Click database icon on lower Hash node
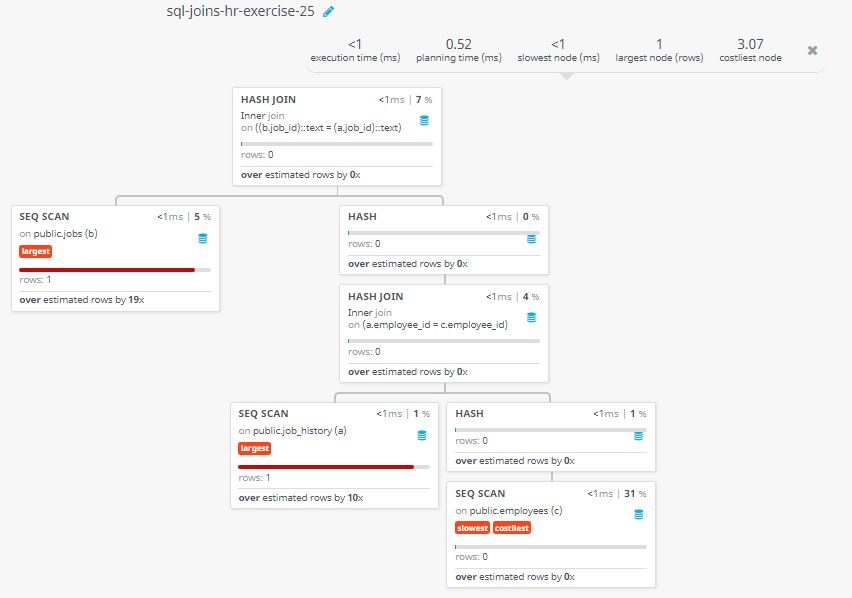This screenshot has height=598, width=852. (638, 436)
